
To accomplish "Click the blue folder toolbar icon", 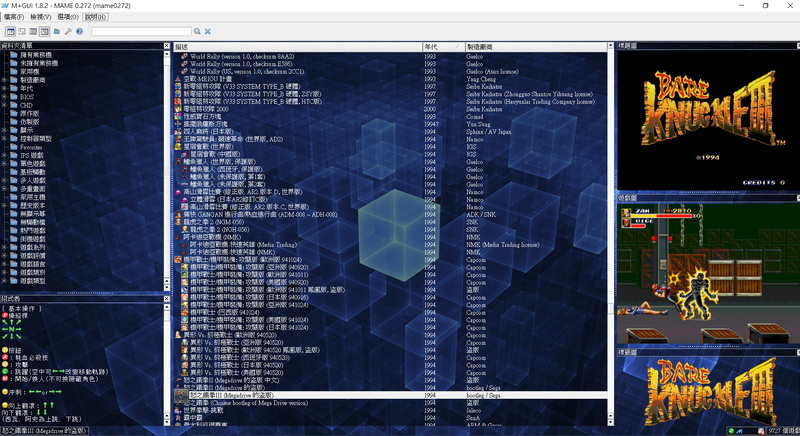I will pyautogui.click(x=57, y=32).
